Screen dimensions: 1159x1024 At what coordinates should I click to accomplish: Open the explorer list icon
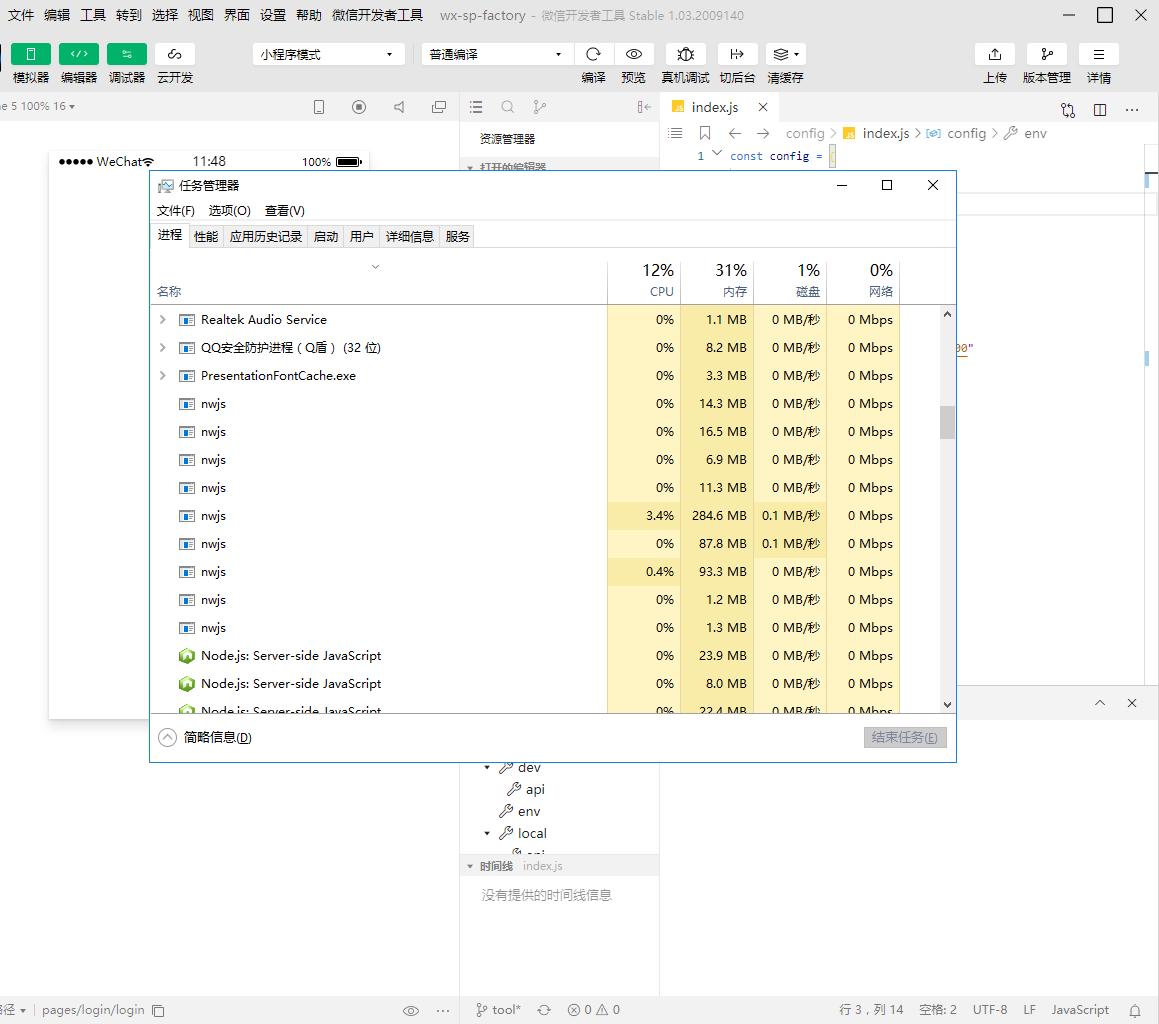pyautogui.click(x=476, y=107)
